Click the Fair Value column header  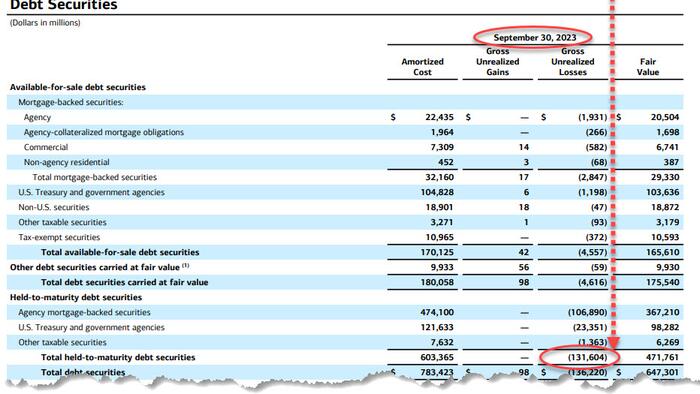pyautogui.click(x=648, y=67)
